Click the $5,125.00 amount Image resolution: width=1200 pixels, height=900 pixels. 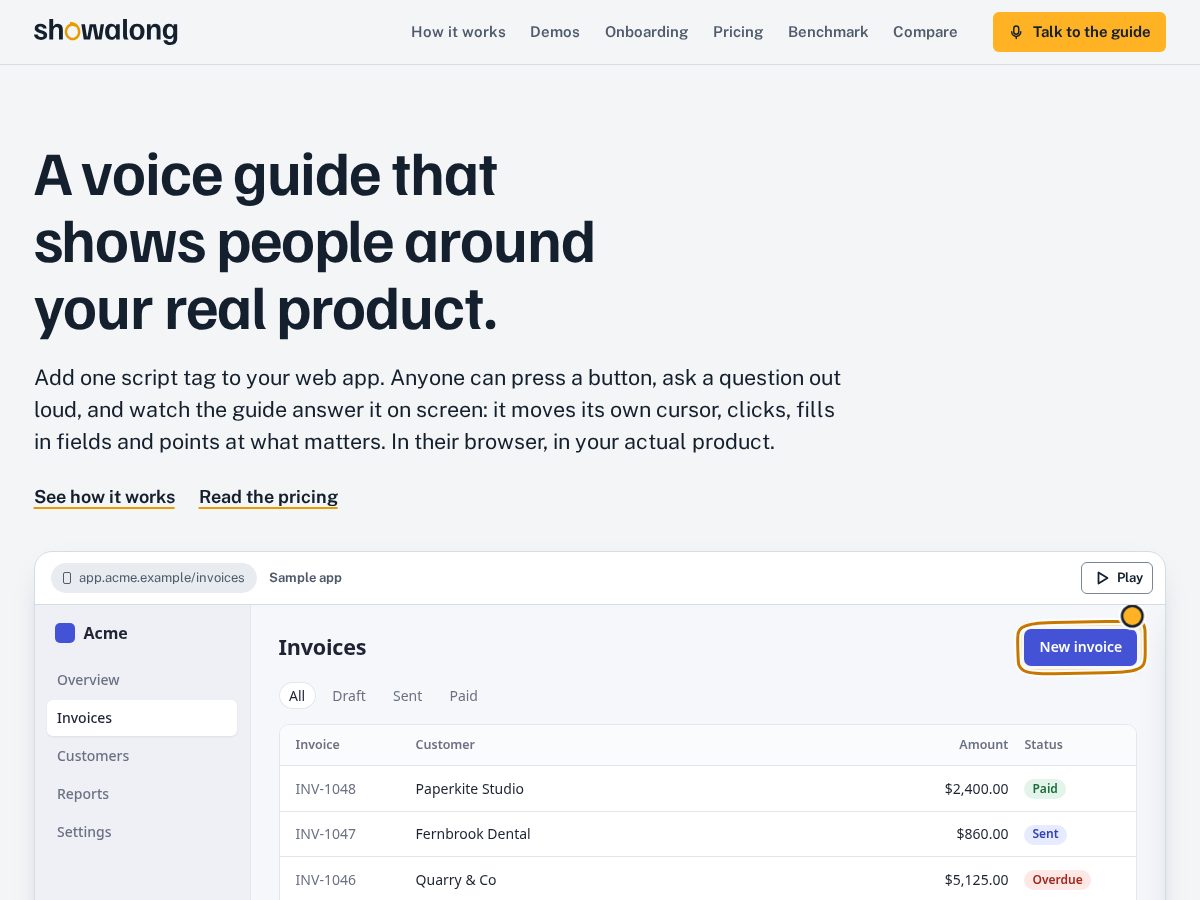point(976,880)
